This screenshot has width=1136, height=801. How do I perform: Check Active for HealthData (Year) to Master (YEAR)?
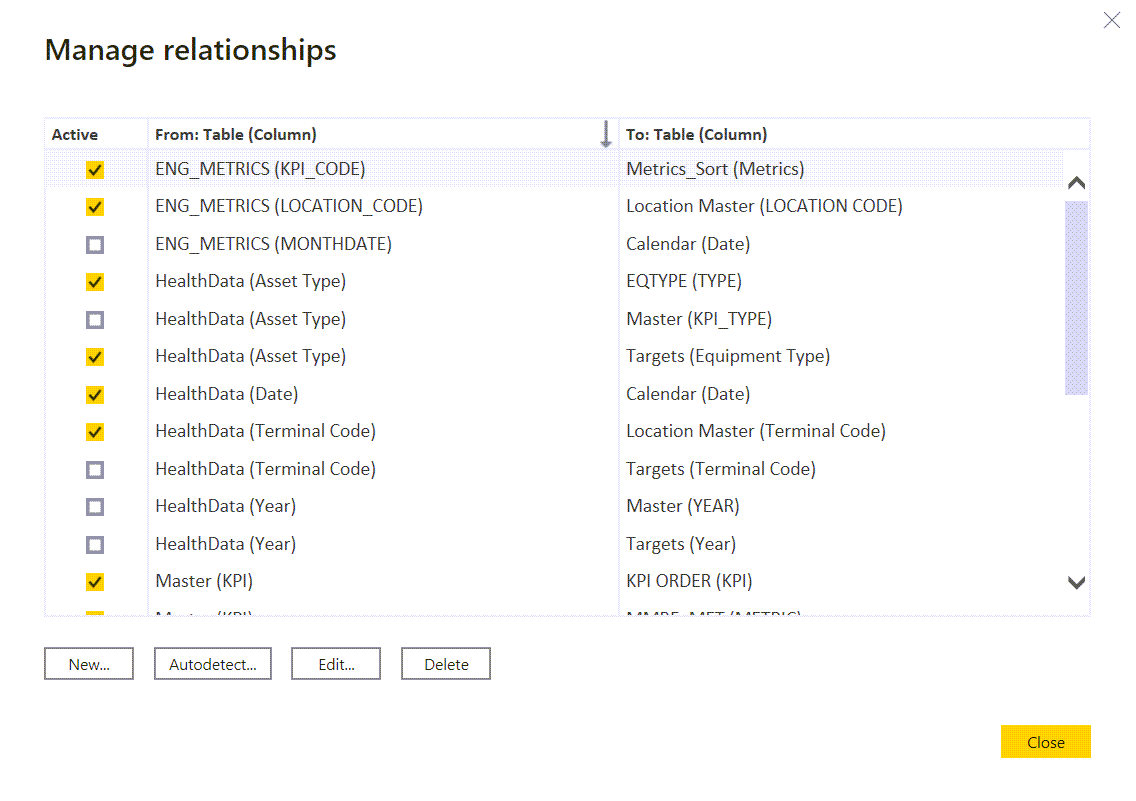[x=95, y=507]
